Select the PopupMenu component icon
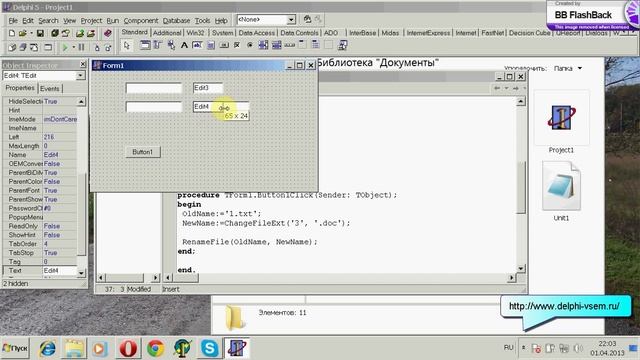 [x=171, y=45]
